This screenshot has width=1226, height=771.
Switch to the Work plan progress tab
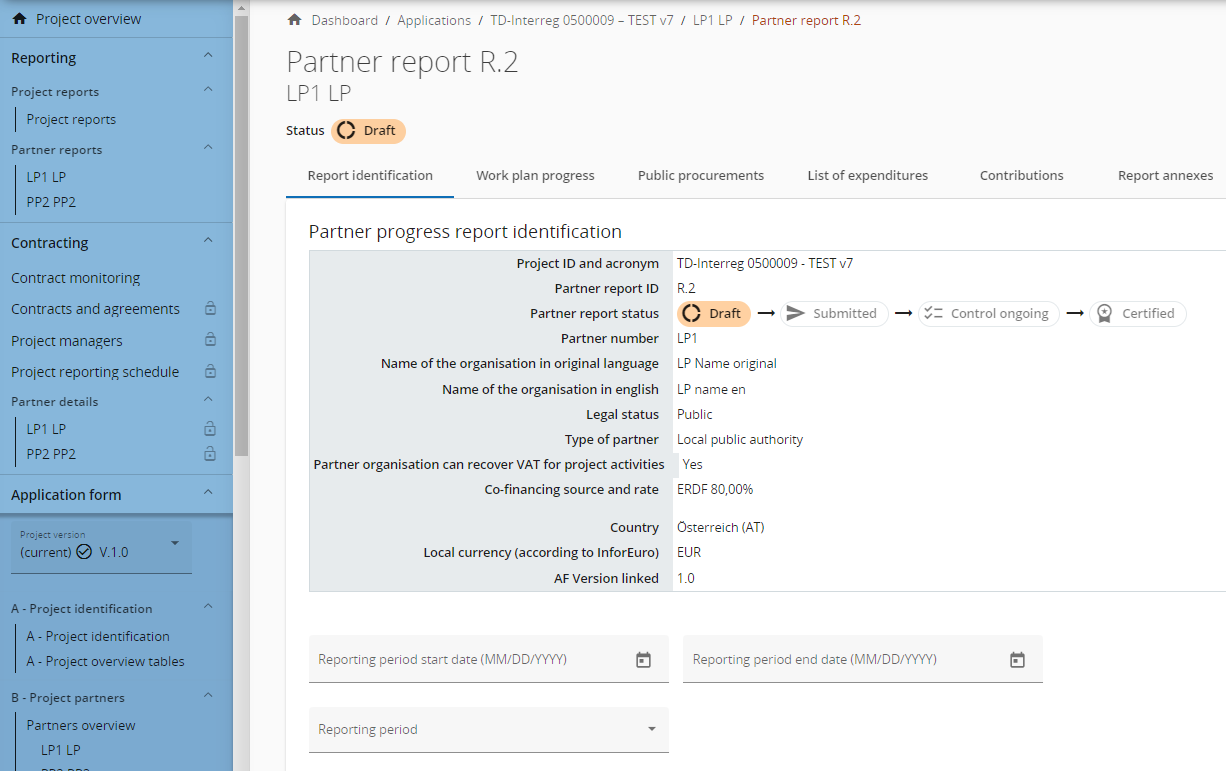pos(535,176)
